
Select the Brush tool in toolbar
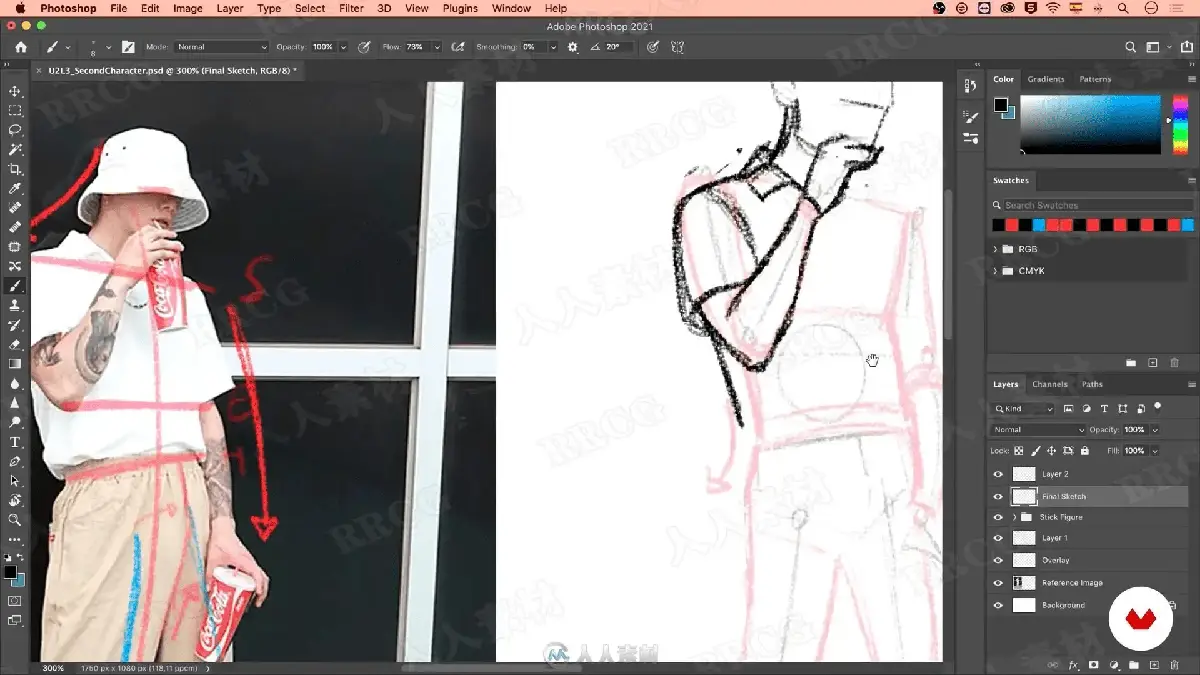tap(15, 286)
